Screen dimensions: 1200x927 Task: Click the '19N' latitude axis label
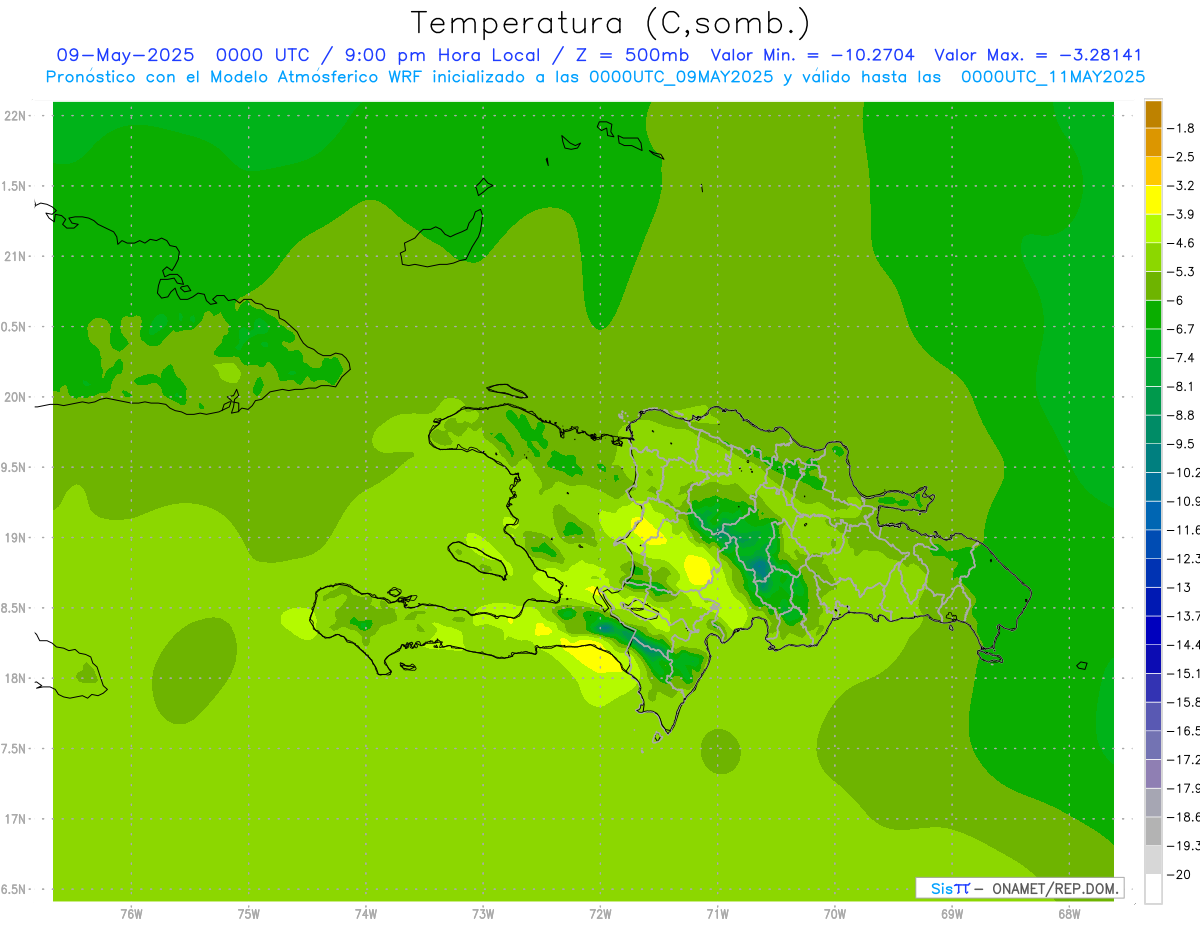click(x=17, y=538)
